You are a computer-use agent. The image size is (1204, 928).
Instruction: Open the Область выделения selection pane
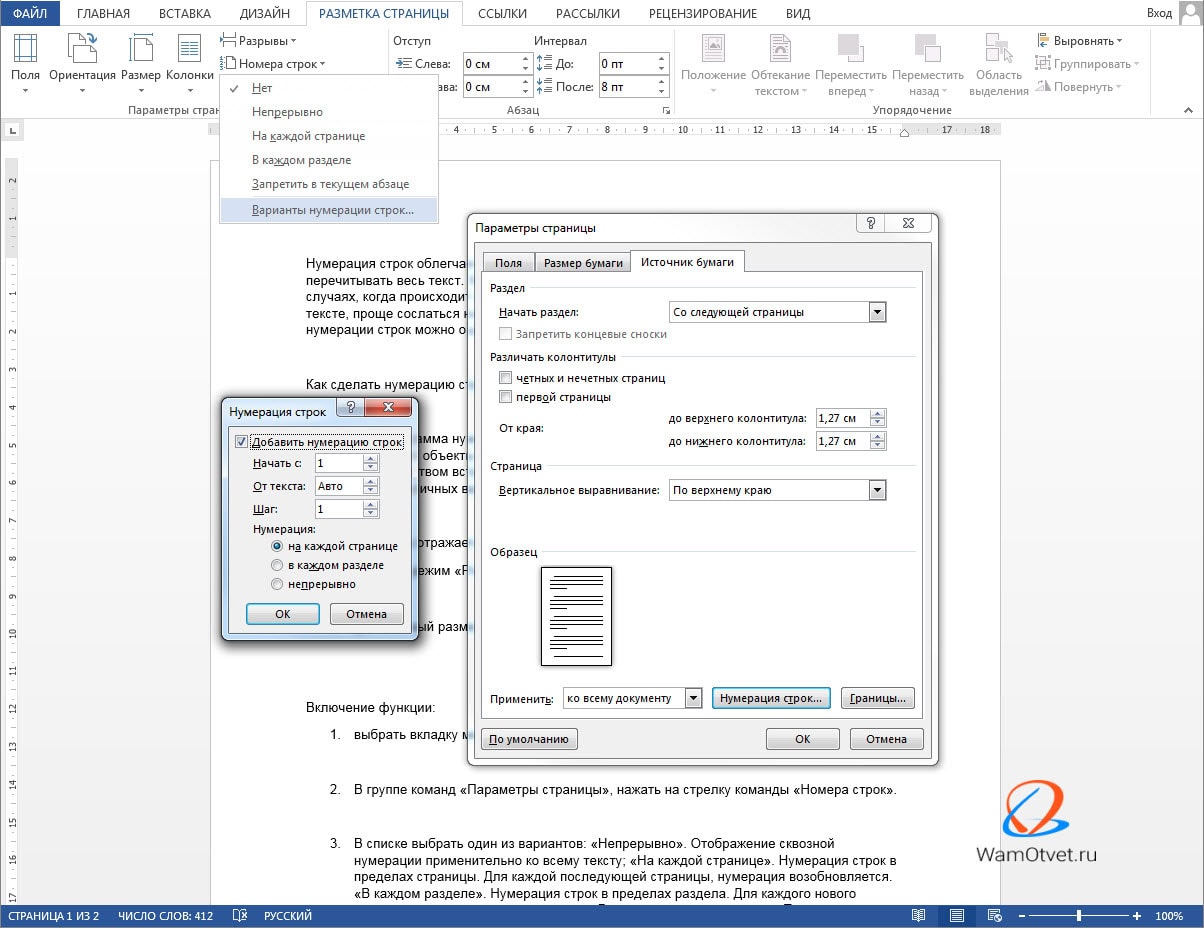[x=998, y=64]
